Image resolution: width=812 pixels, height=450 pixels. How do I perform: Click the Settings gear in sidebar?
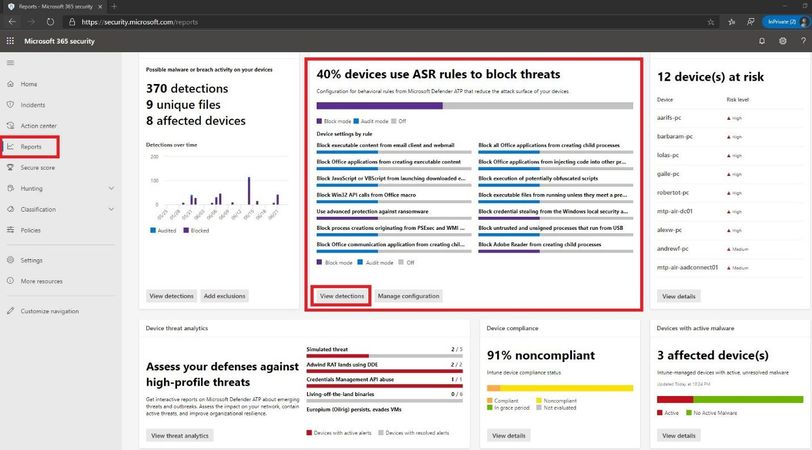coord(10,260)
